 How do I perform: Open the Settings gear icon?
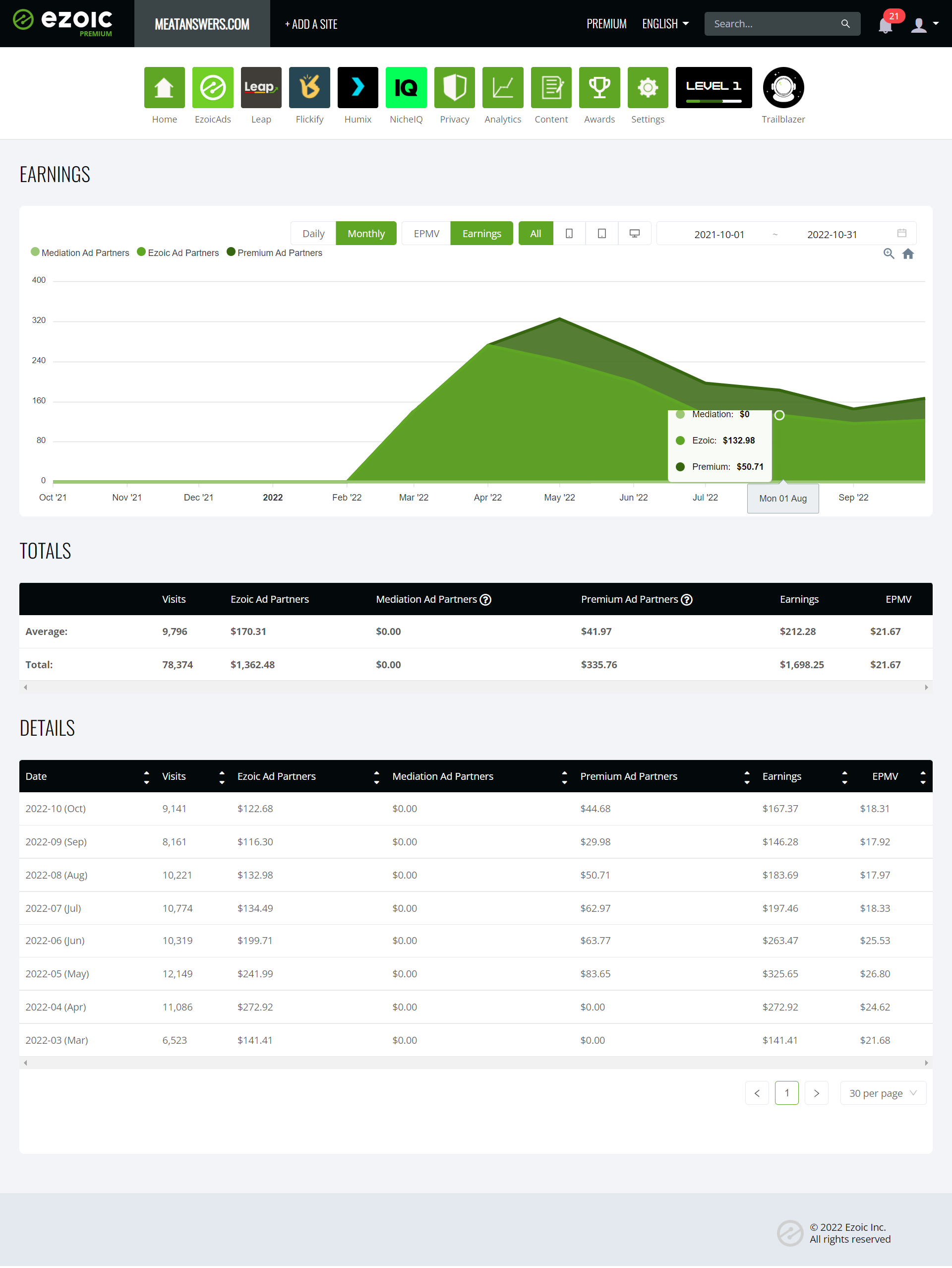648,88
